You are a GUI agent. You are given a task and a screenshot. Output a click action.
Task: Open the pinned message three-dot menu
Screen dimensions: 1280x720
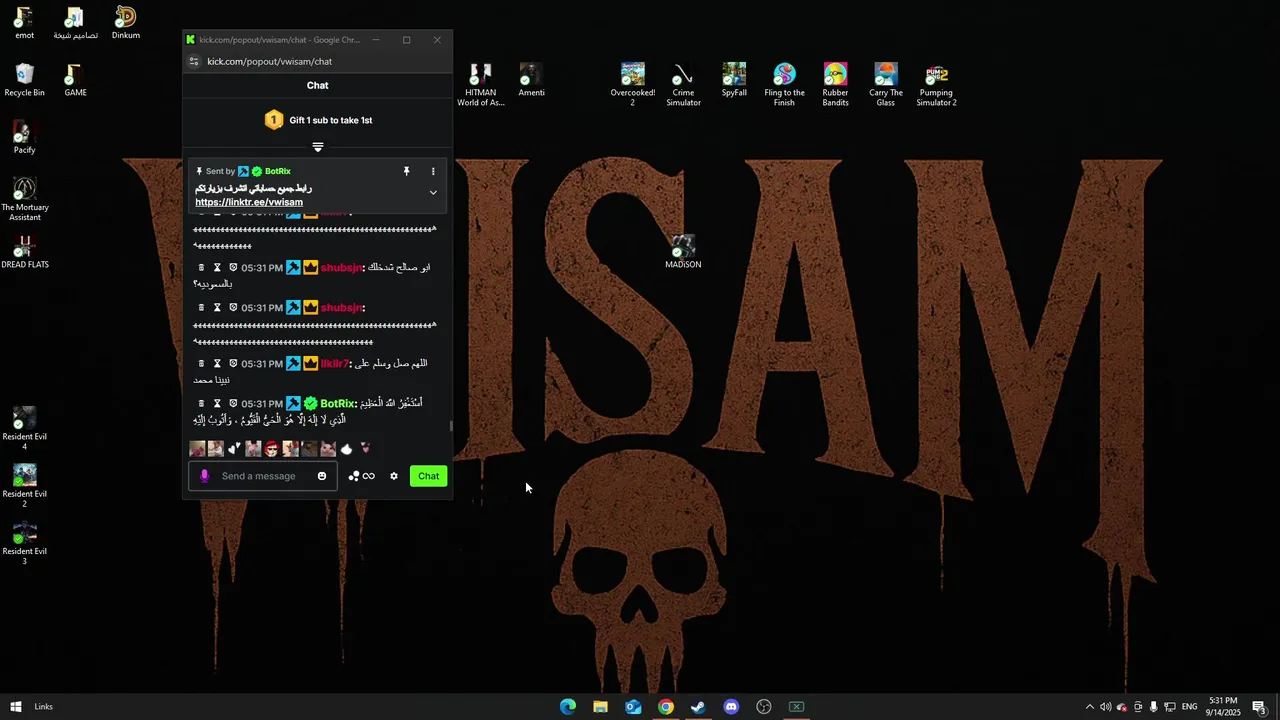coord(433,171)
